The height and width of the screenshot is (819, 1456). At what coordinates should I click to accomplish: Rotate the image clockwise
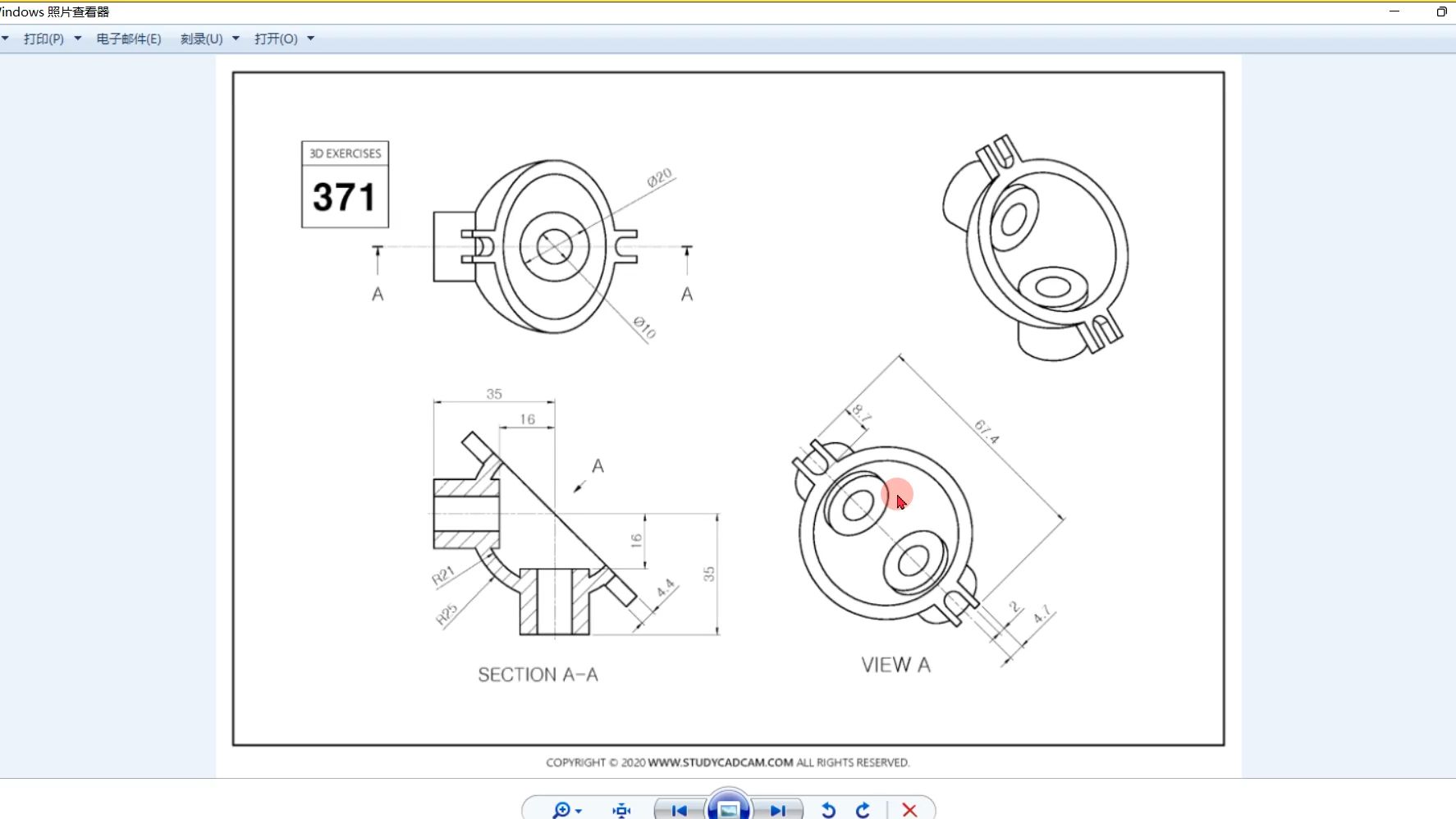(x=863, y=810)
